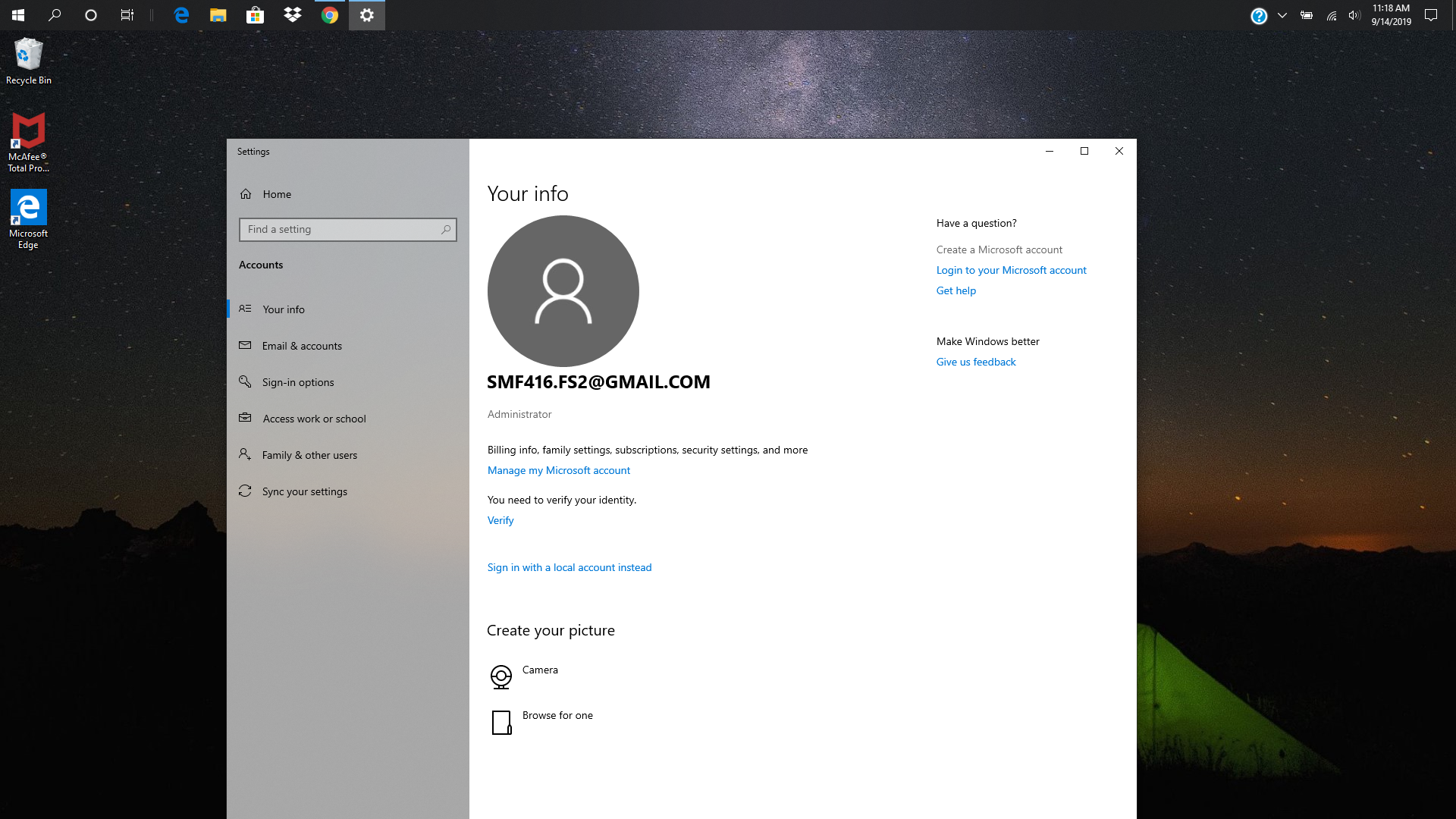Open Dropbox from the taskbar
The image size is (1456, 819).
pos(292,15)
